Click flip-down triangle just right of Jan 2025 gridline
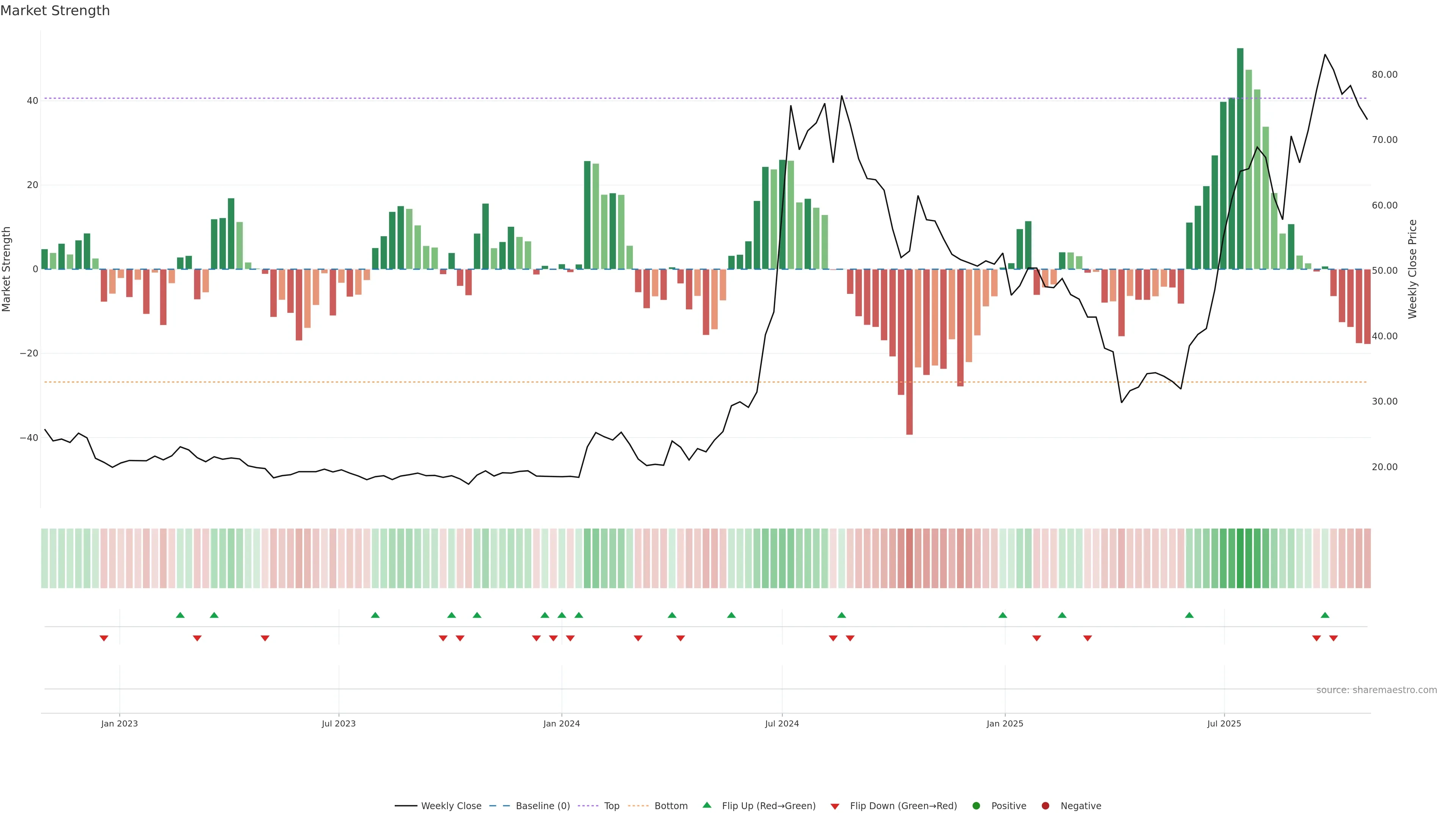This screenshot has height=819, width=1456. click(x=1037, y=638)
